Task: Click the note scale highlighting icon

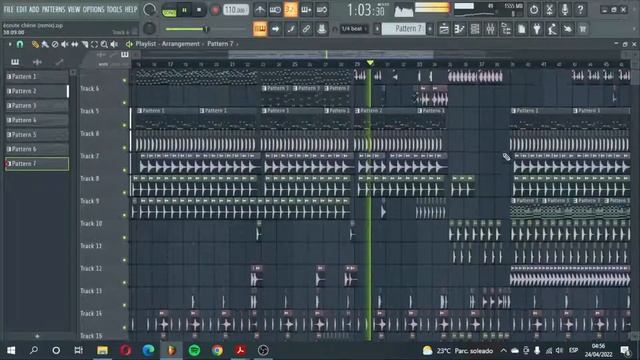Action: click(291, 29)
